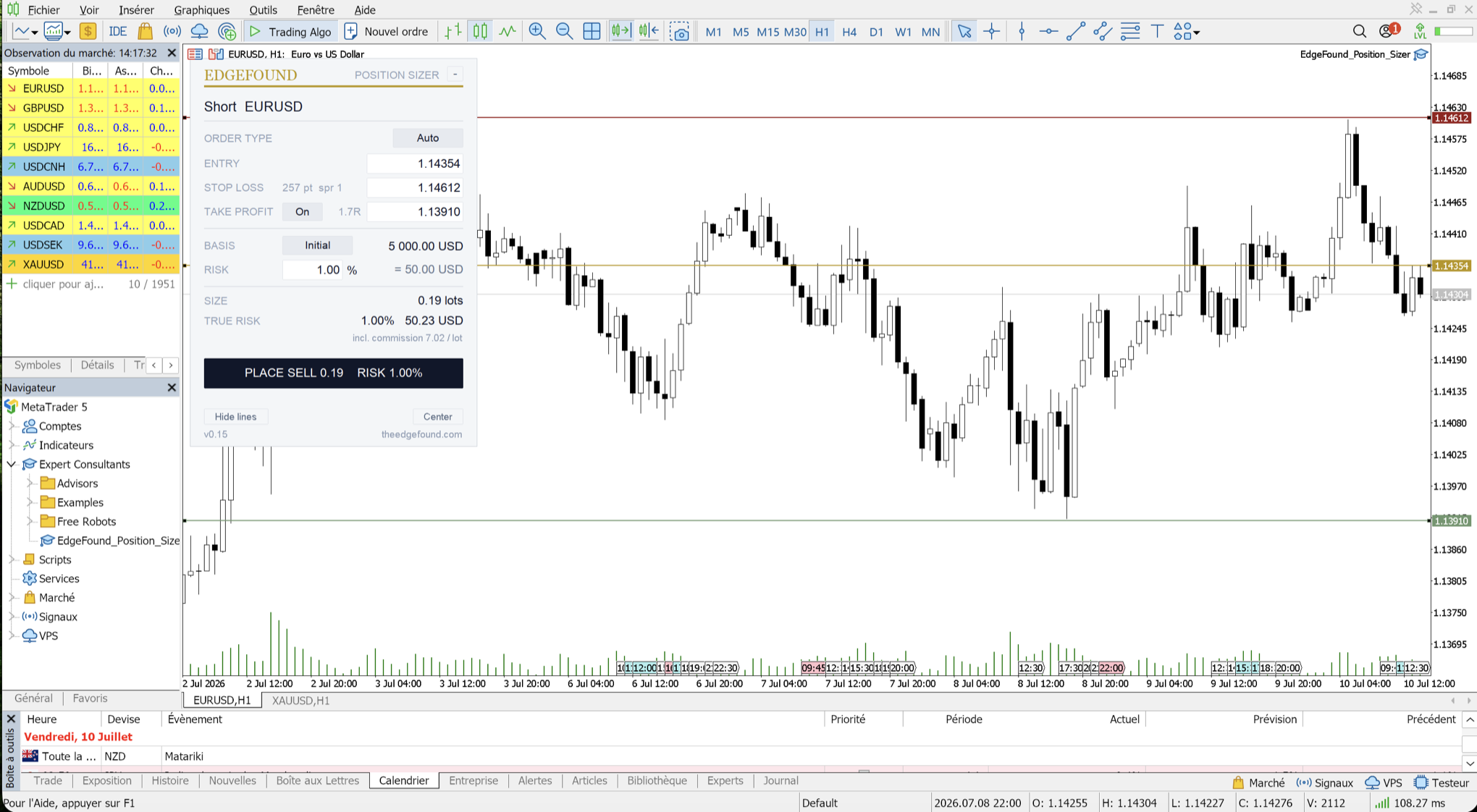Screen dimensions: 1477x812
Task: Open the Graphiques menu
Action: click(x=201, y=9)
